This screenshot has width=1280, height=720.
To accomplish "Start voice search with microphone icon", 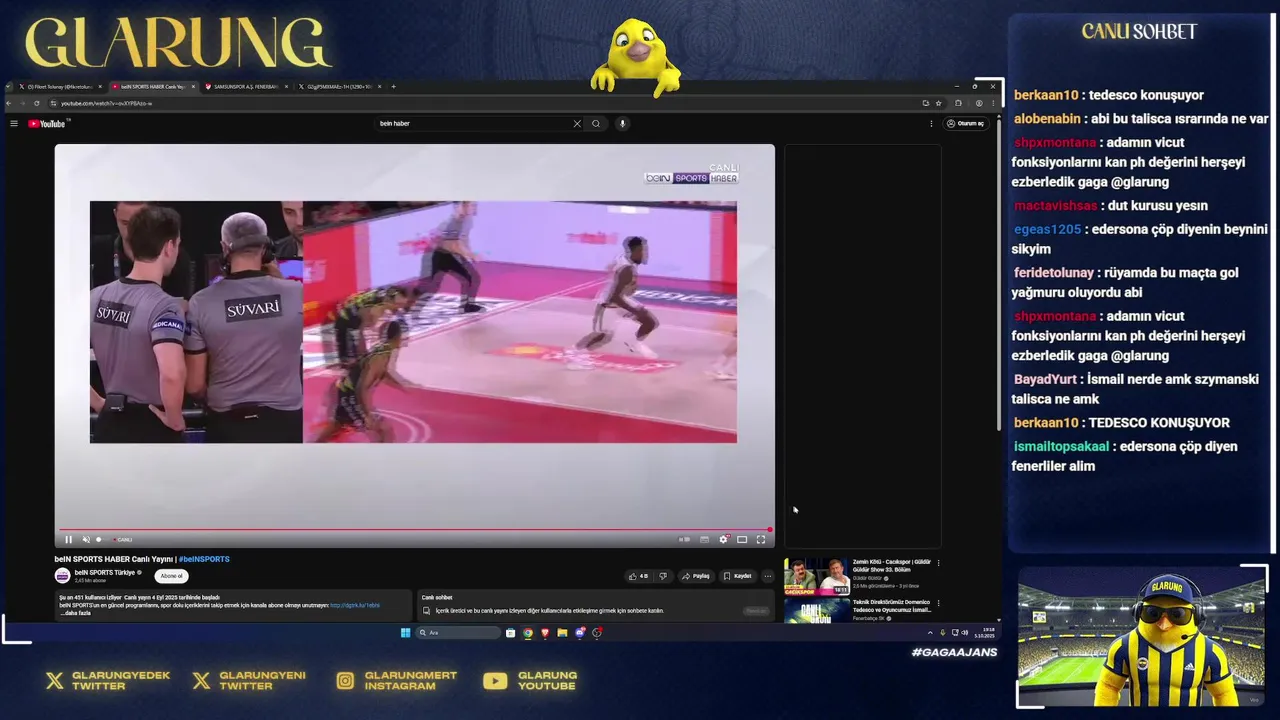I will click(x=622, y=124).
